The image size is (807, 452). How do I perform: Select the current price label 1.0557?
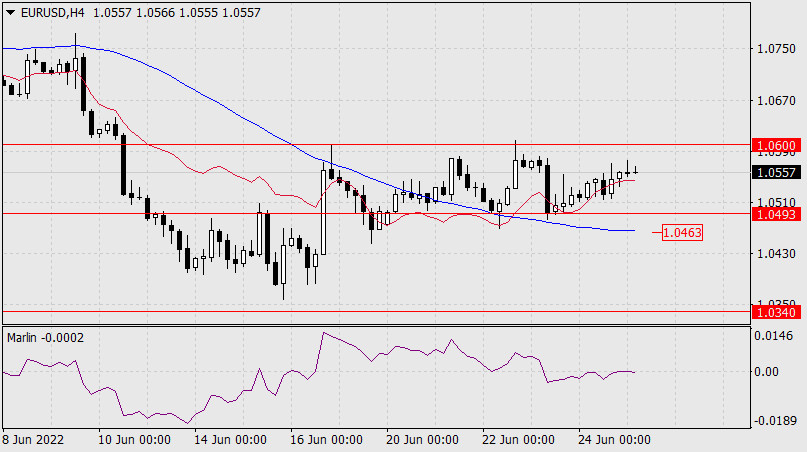coord(776,172)
